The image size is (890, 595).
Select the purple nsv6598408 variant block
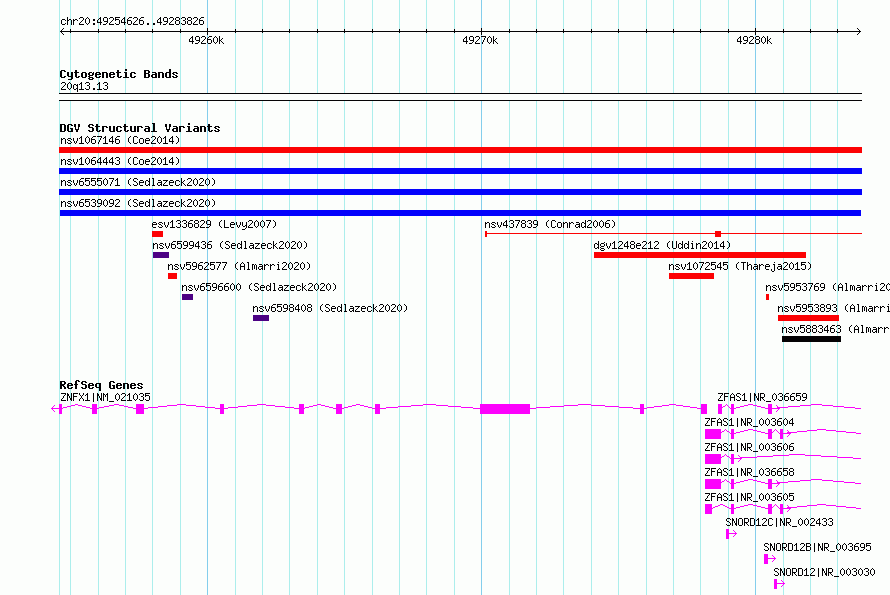(x=261, y=318)
